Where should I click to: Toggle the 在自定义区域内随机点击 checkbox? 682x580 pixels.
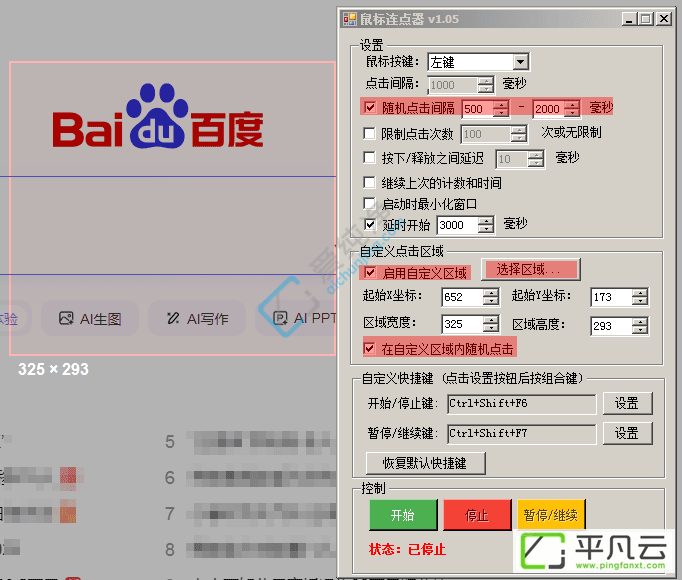point(370,349)
